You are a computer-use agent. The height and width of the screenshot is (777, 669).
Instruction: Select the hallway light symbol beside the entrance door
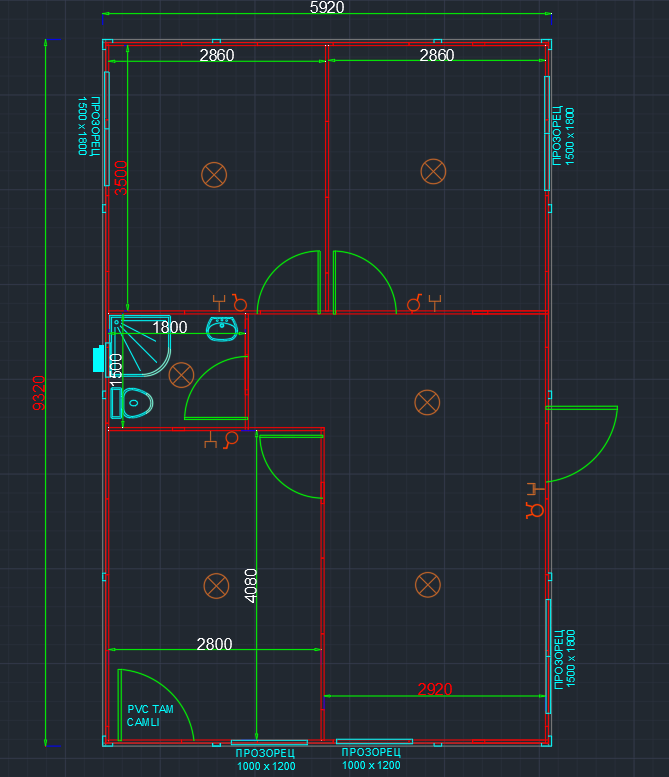[427, 402]
